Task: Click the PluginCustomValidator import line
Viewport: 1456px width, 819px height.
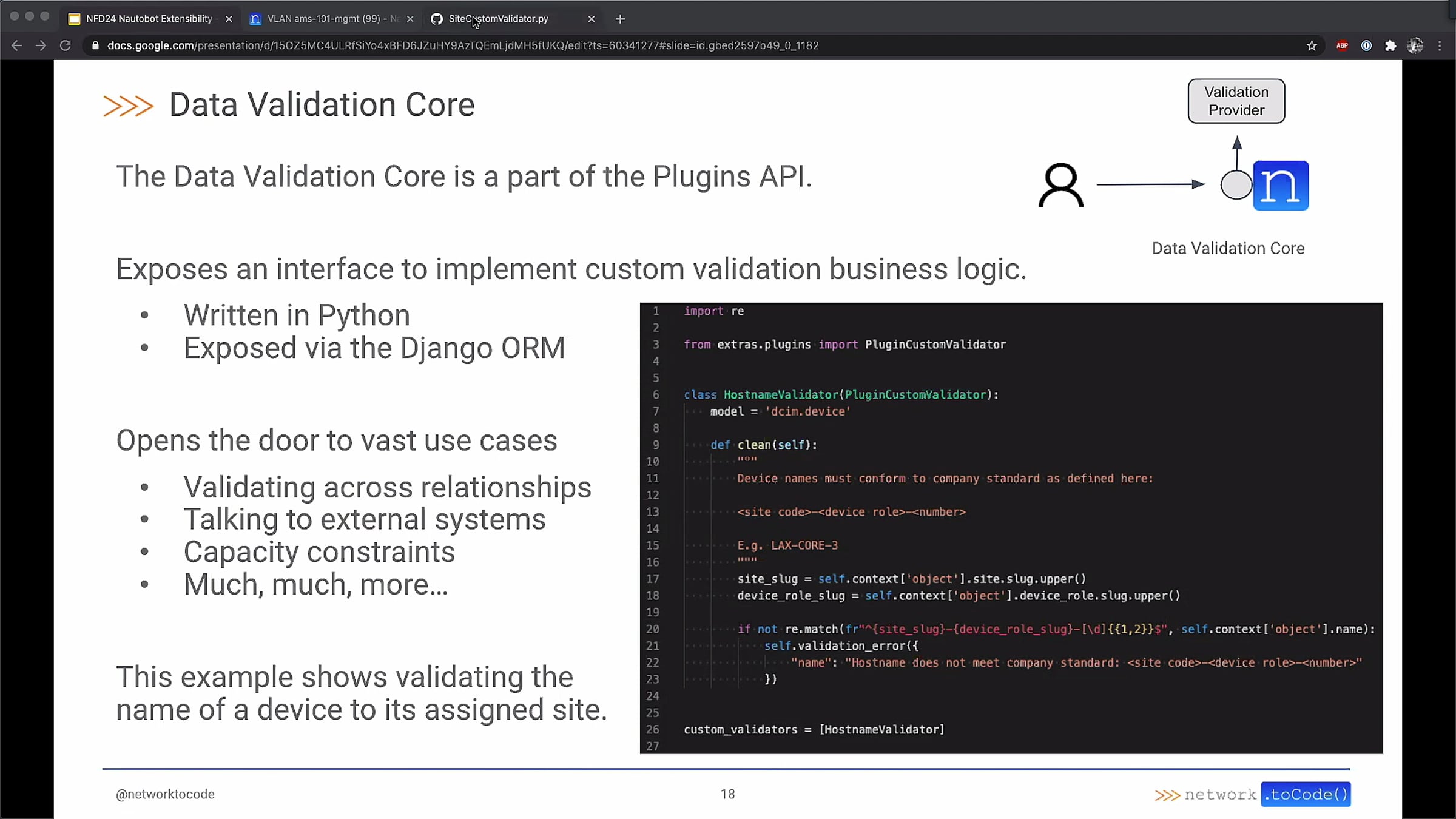Action: [x=844, y=345]
